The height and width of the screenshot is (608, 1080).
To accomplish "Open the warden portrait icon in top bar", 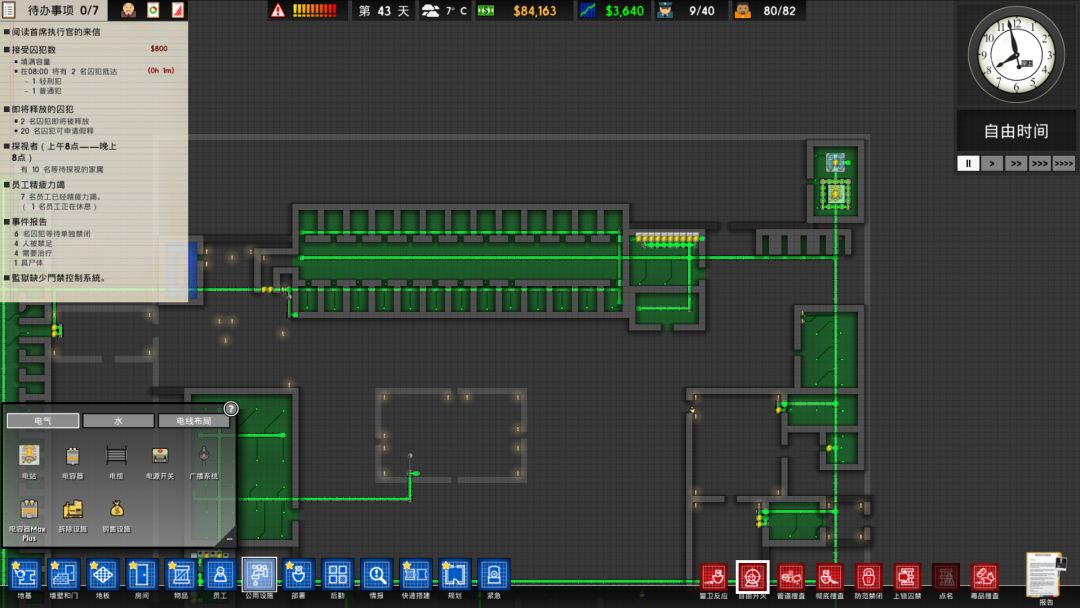I will click(129, 10).
